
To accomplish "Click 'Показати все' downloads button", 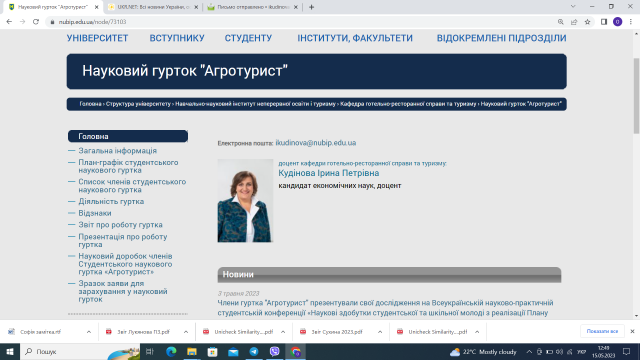I will (602, 331).
